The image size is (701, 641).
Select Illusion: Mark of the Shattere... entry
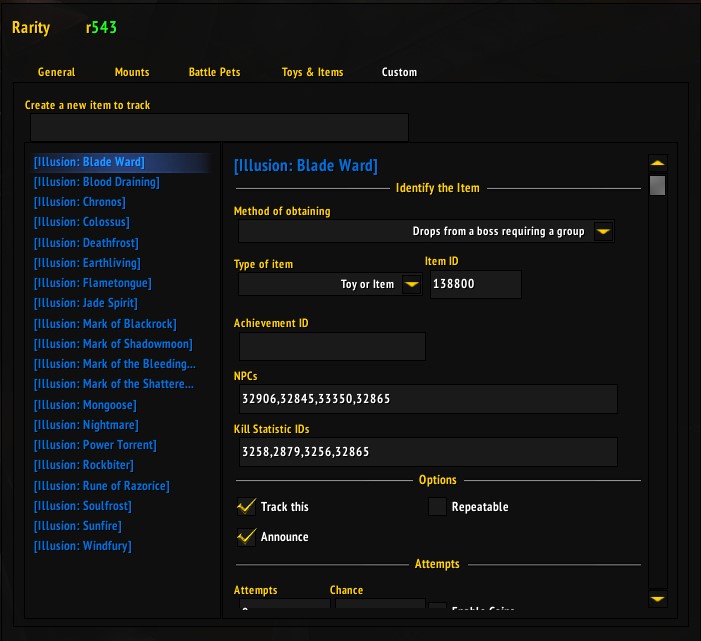tap(114, 384)
